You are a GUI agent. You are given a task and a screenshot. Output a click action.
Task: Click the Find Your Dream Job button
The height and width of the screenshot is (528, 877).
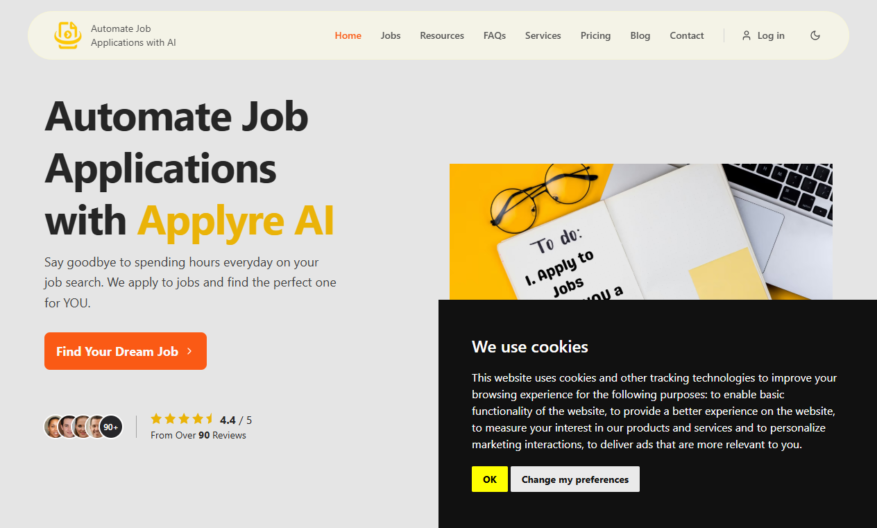[x=125, y=351]
